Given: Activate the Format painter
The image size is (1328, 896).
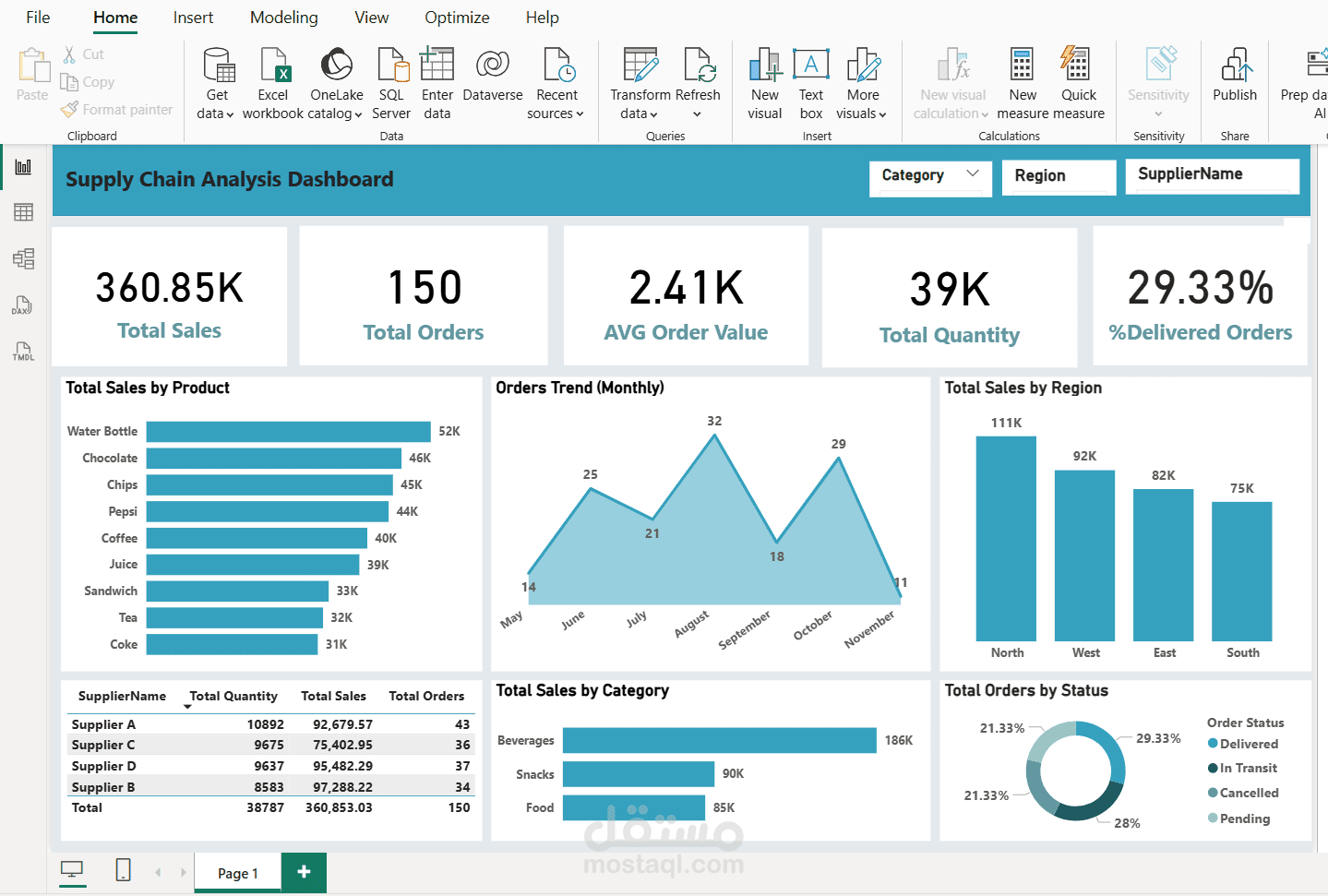Looking at the screenshot, I should (116, 110).
